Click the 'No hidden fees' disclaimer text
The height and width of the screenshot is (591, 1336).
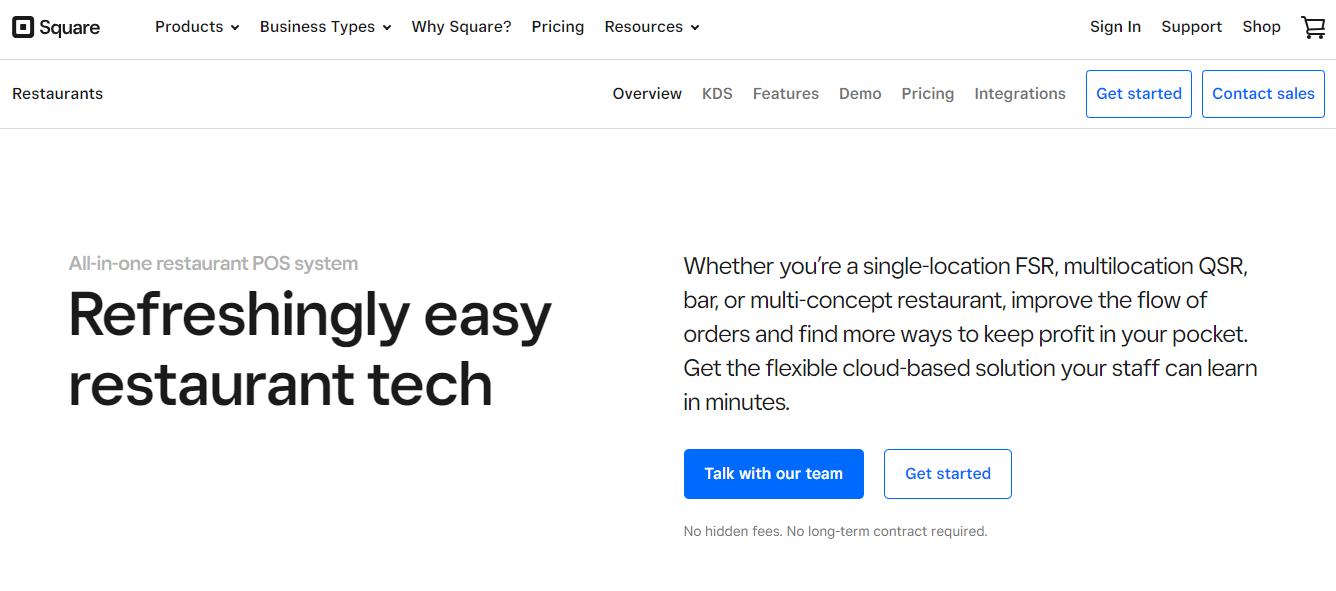click(836, 532)
